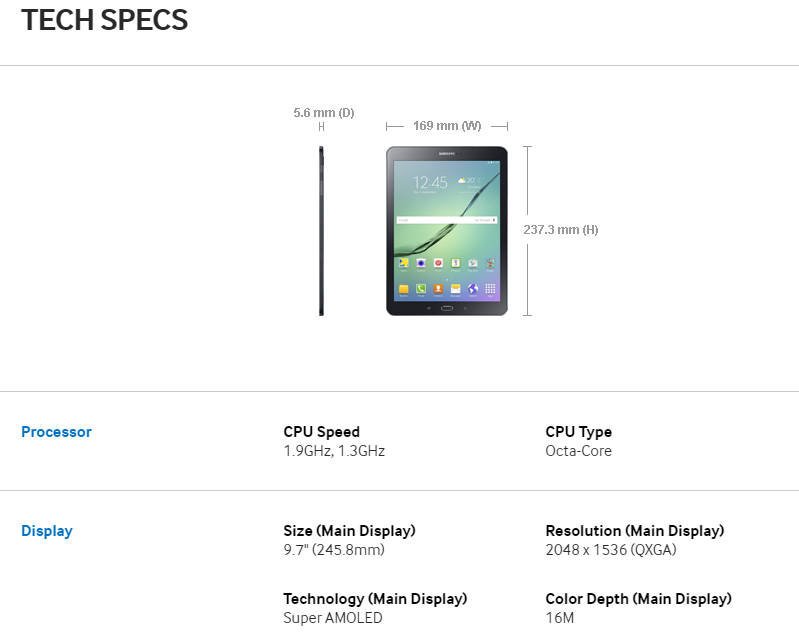Click the CPU Speed label

click(321, 432)
